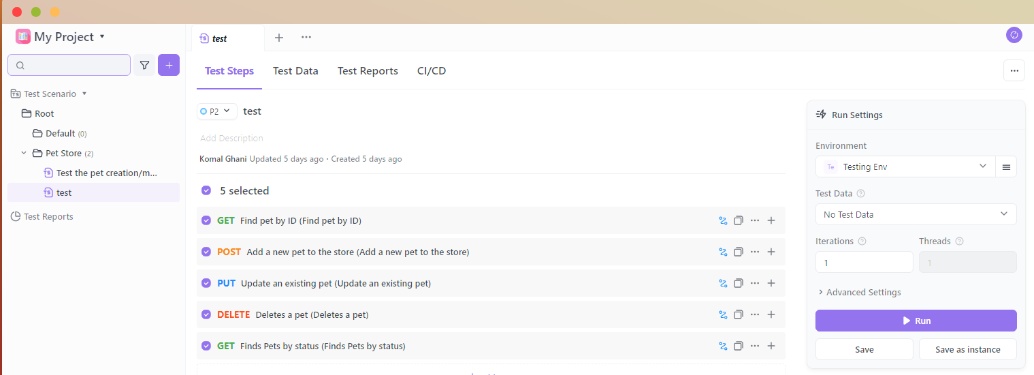Copy the Add a new pet step

(739, 252)
